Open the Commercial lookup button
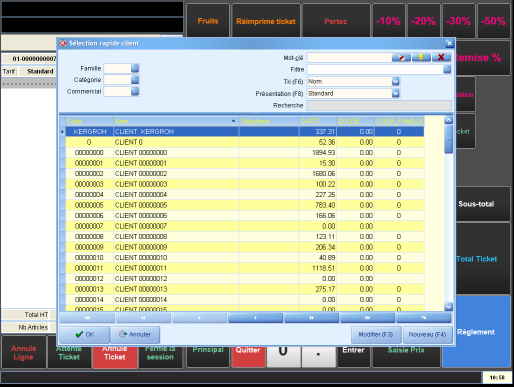The height and width of the screenshot is (387, 514). click(x=135, y=91)
